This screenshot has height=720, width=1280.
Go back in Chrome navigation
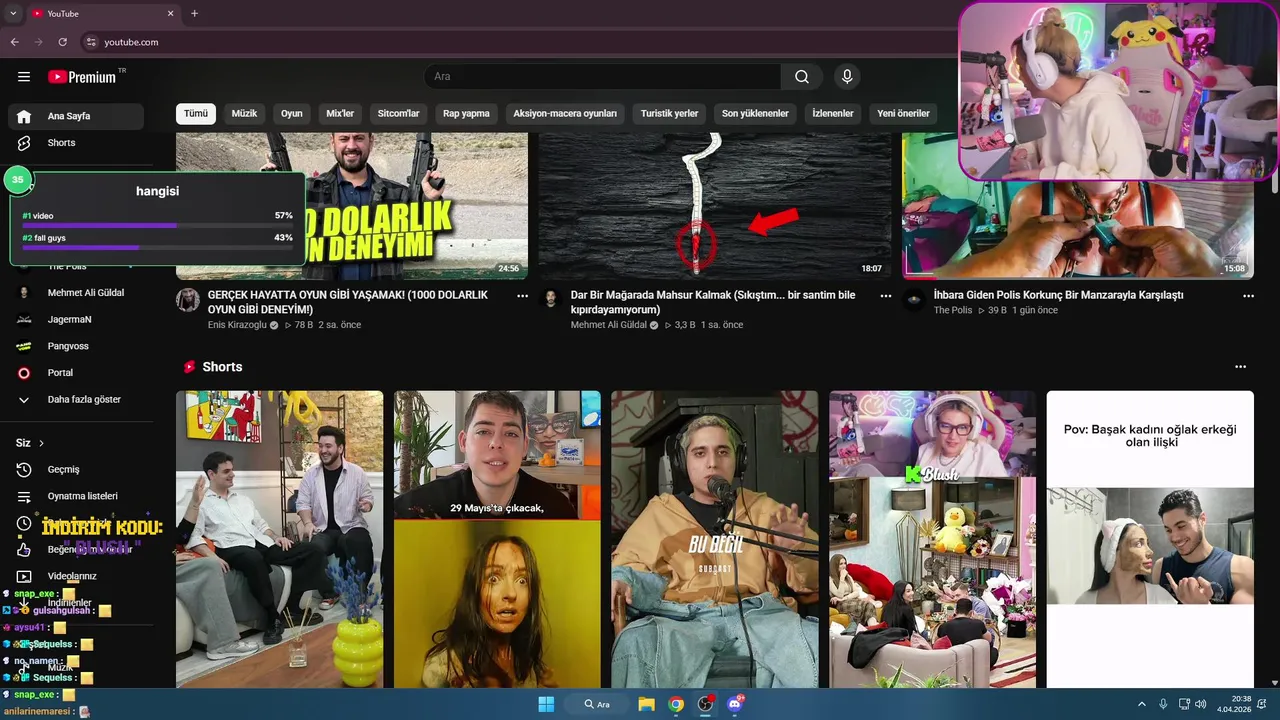click(x=14, y=42)
